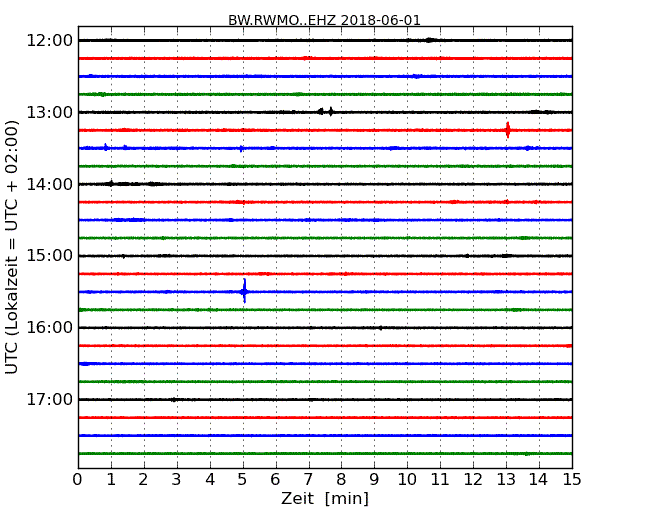The height and width of the screenshot is (520, 650).
Task: Click the large blue spike at minute 5
Action: (245, 292)
